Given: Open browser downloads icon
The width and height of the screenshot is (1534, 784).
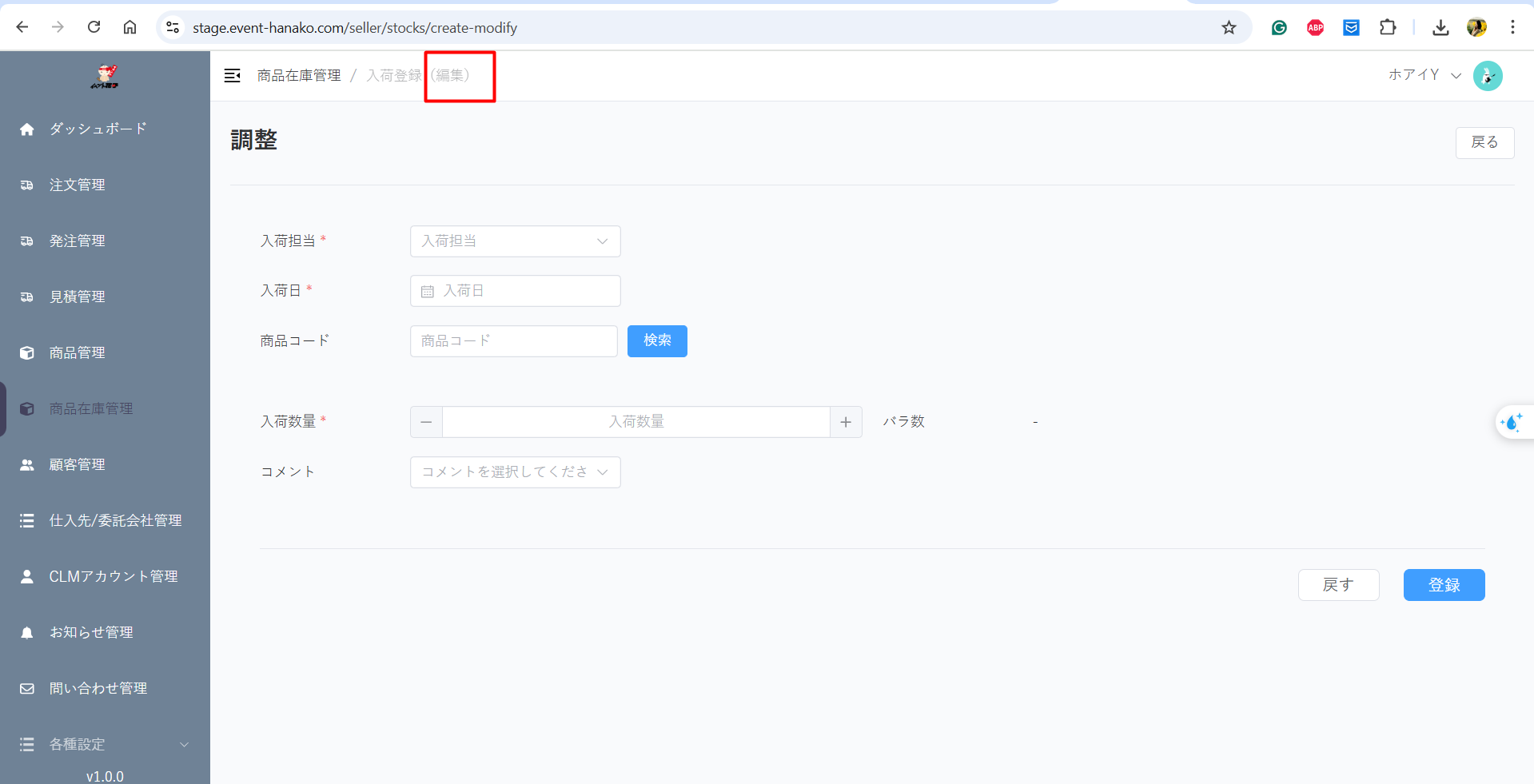Looking at the screenshot, I should 1440,28.
